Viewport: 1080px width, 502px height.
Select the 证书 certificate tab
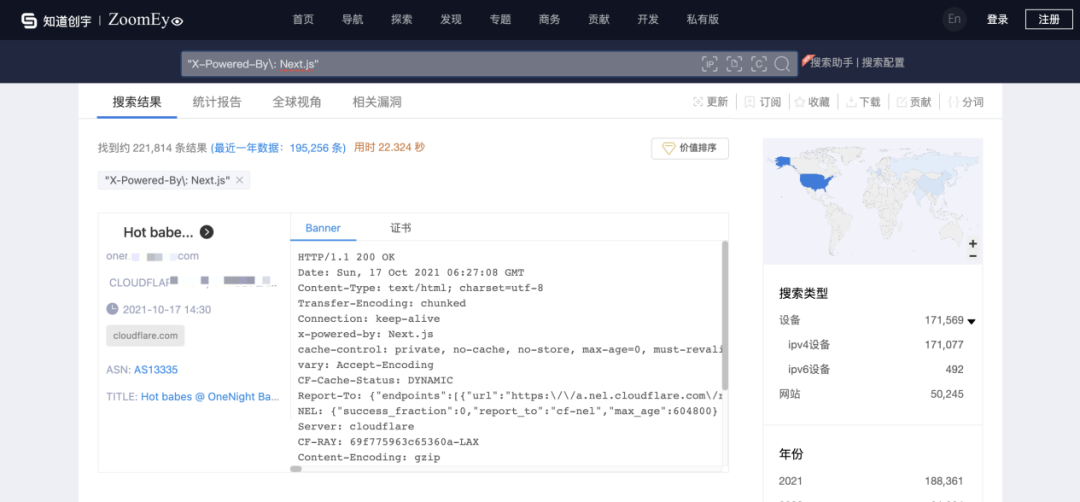401,228
